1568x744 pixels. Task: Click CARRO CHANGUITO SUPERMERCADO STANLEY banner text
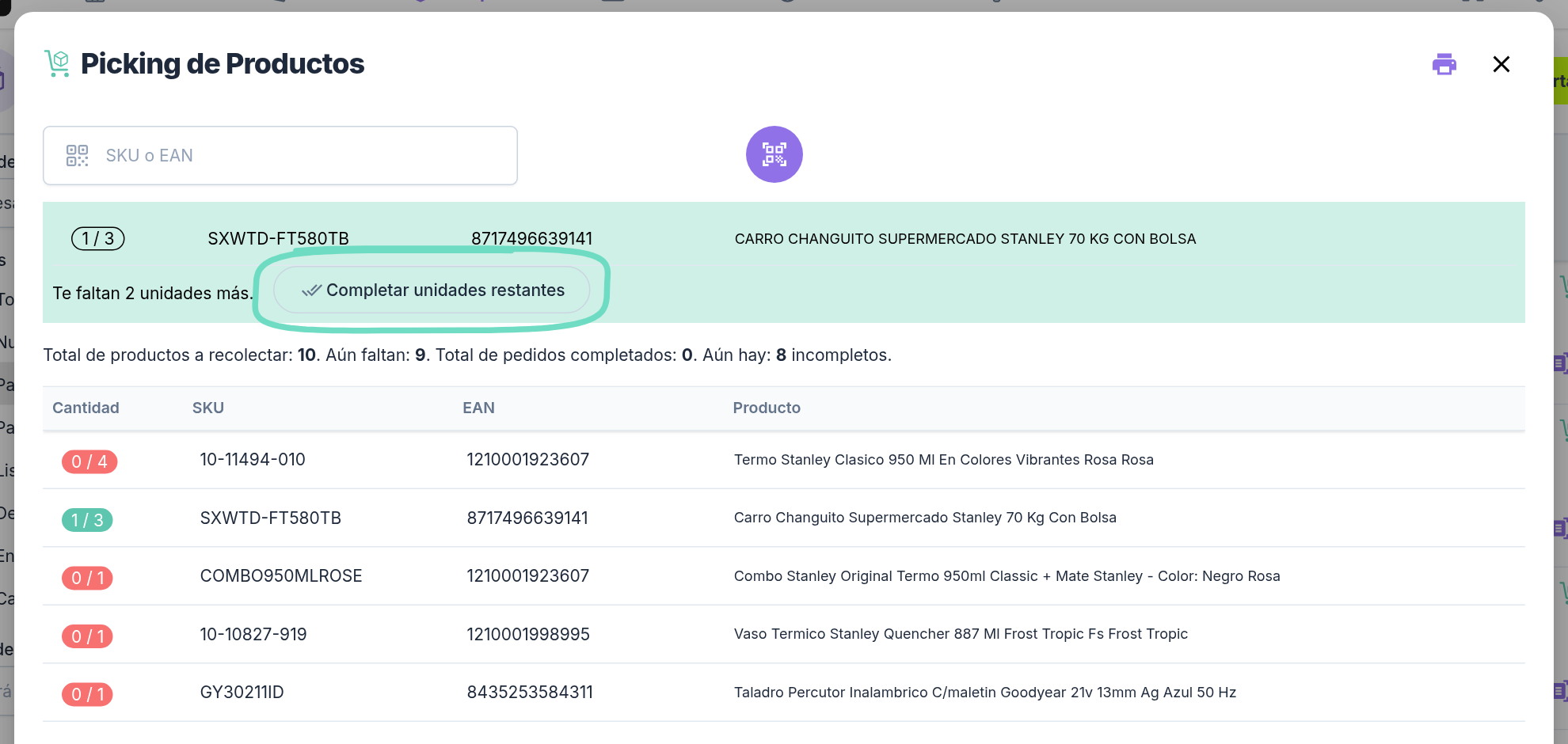[x=965, y=239]
